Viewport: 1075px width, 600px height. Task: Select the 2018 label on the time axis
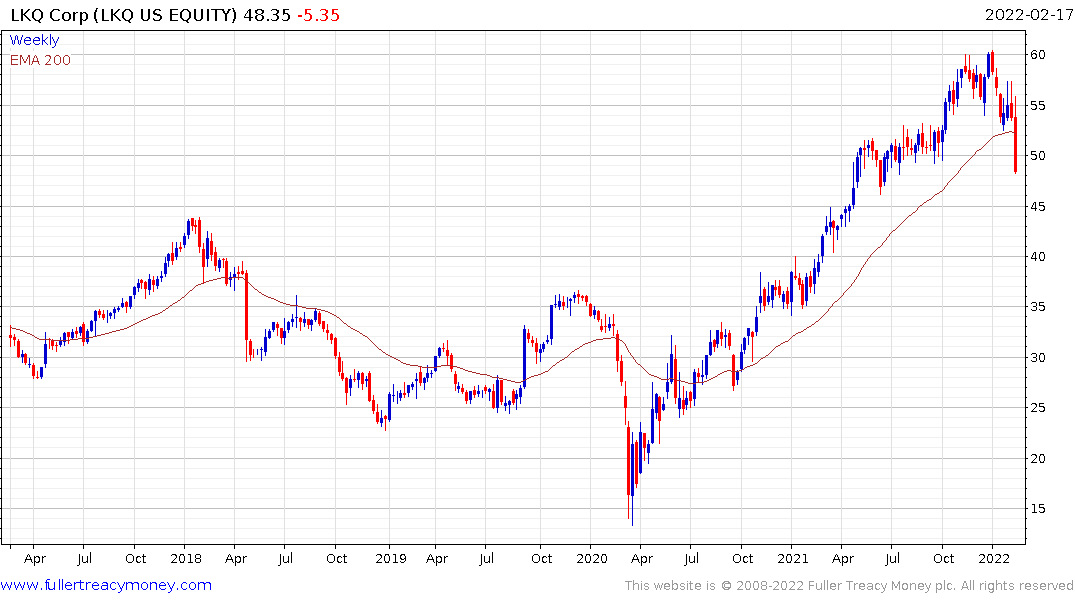click(186, 558)
